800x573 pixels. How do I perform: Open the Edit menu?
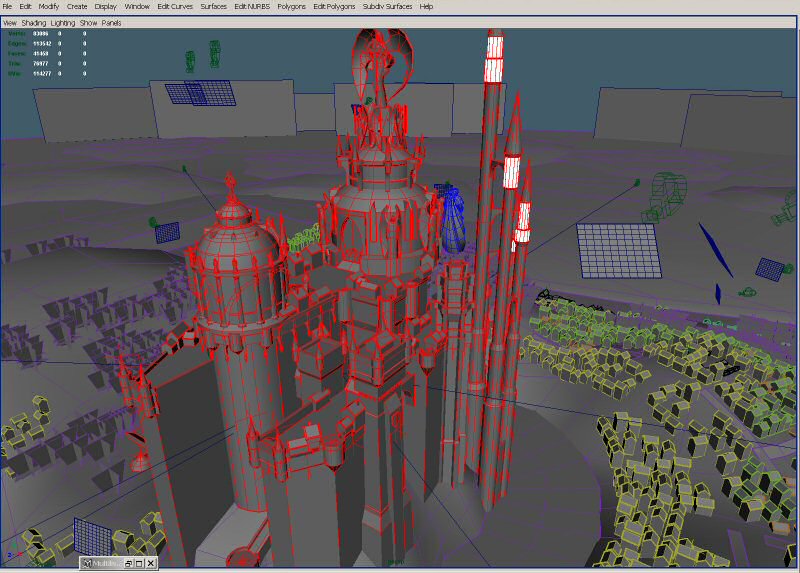click(25, 6)
